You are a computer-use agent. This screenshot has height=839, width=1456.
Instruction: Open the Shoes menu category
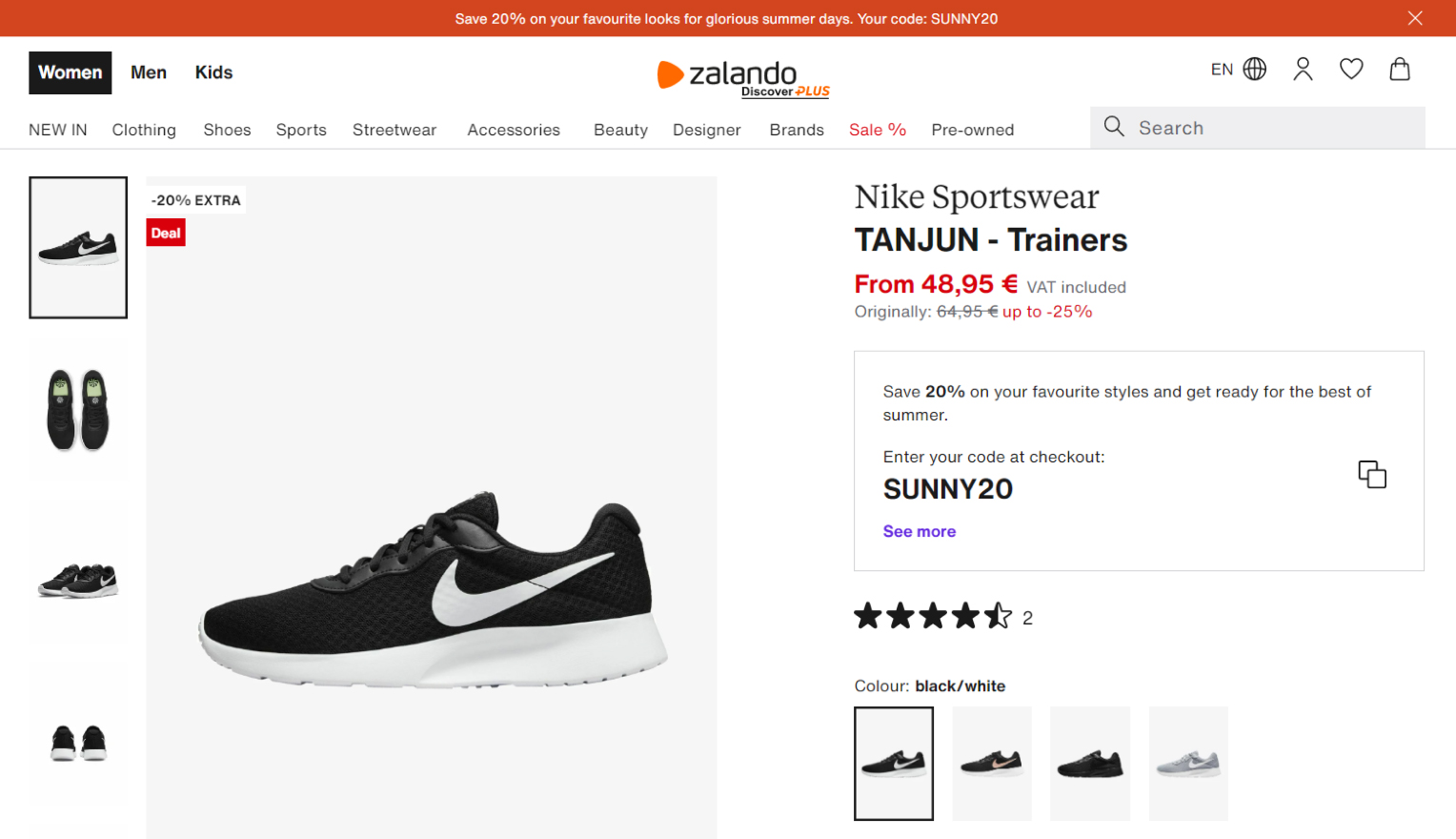click(227, 130)
